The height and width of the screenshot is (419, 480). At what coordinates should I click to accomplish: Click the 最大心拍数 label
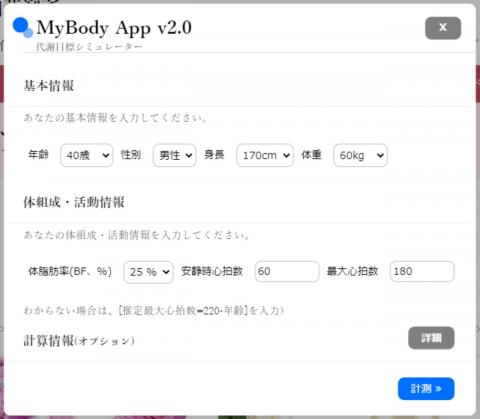[x=352, y=271]
